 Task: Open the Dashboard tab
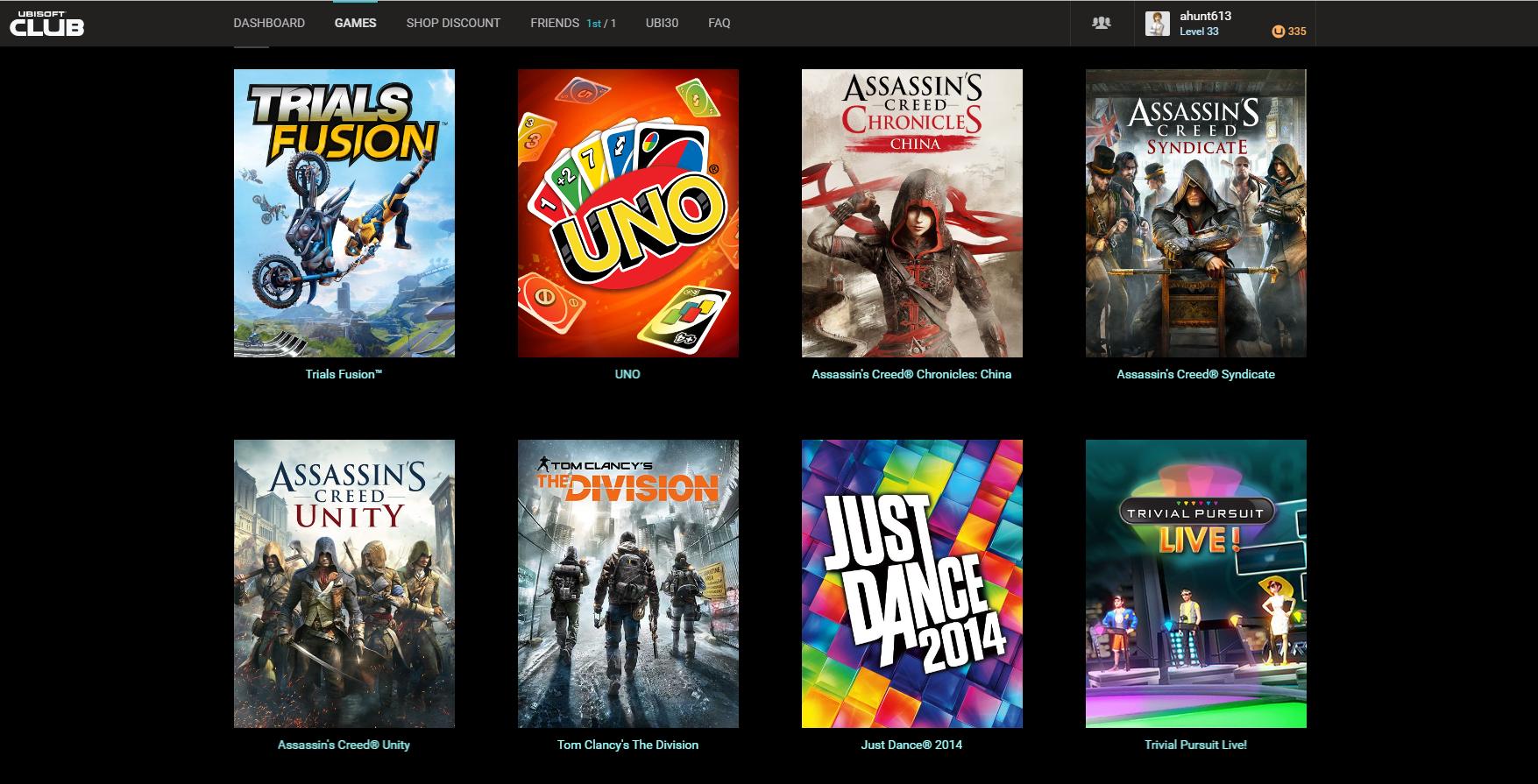tap(269, 23)
